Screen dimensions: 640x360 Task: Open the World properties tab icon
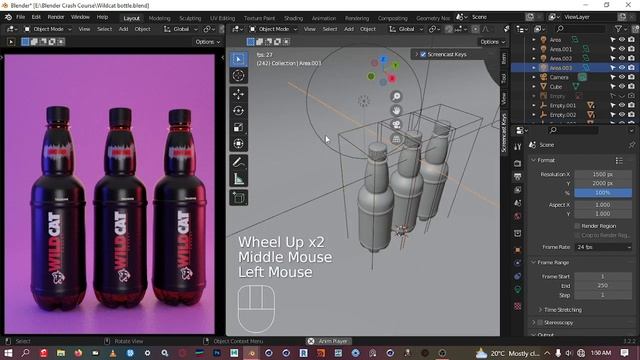point(518,216)
